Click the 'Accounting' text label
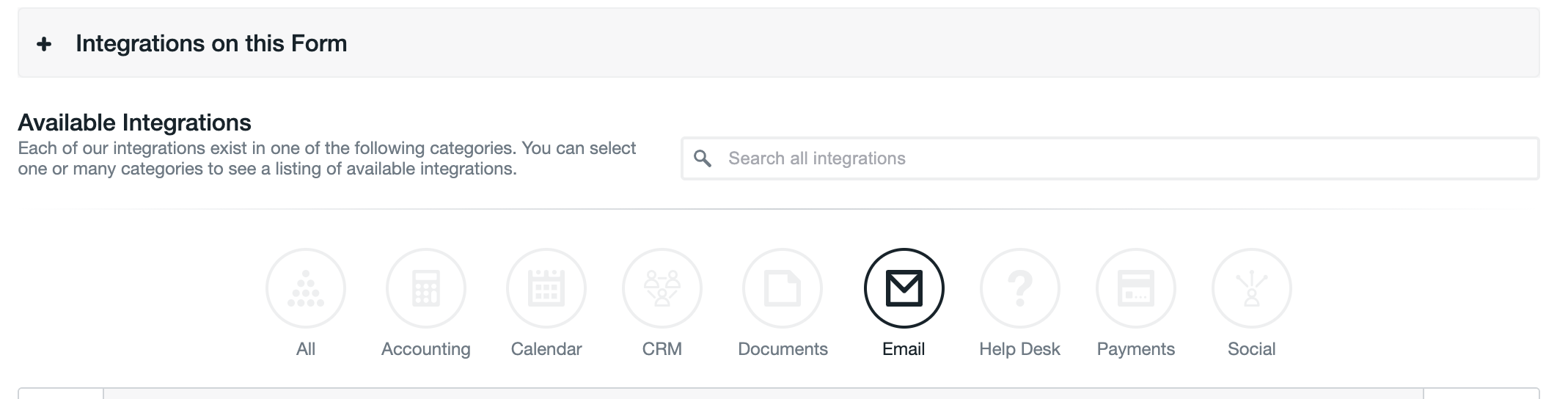The height and width of the screenshot is (399, 1568). pos(426,349)
